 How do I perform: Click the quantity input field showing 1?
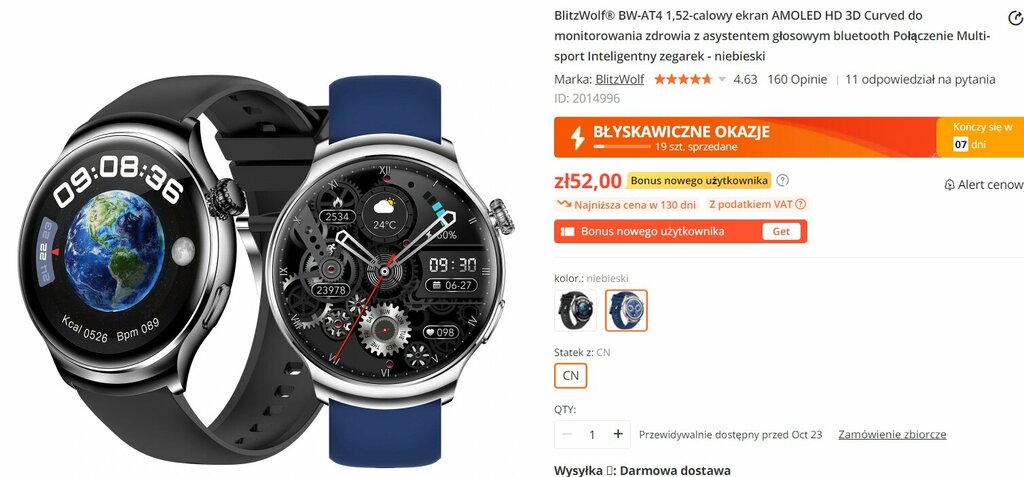[592, 434]
